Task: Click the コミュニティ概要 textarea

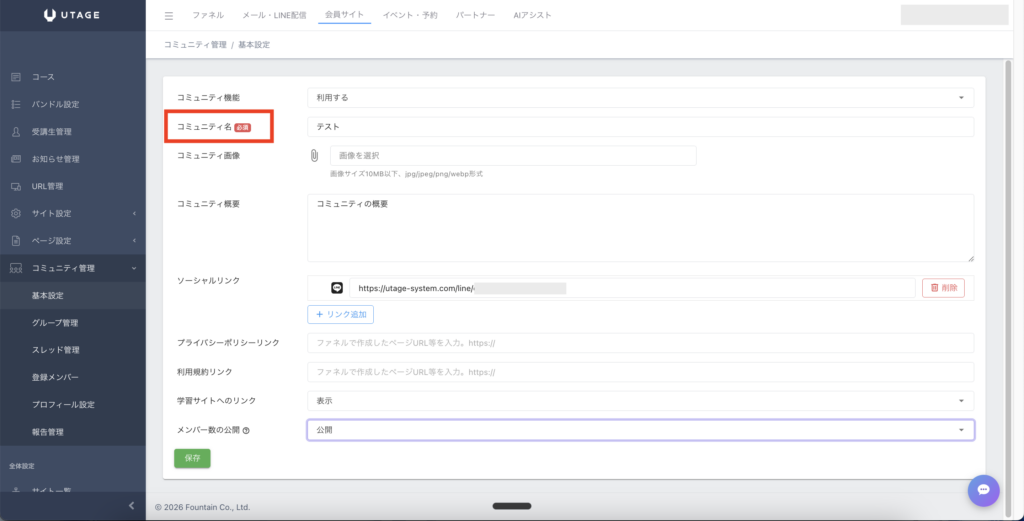Action: click(641, 228)
